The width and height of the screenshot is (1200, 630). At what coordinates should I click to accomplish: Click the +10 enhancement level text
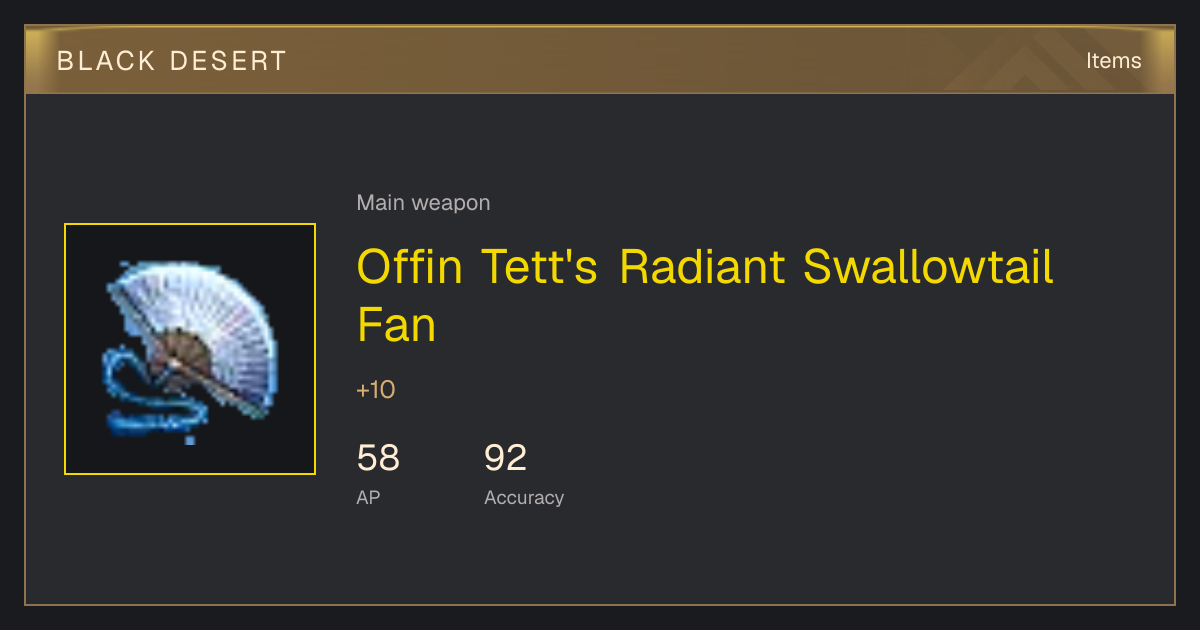click(x=376, y=390)
